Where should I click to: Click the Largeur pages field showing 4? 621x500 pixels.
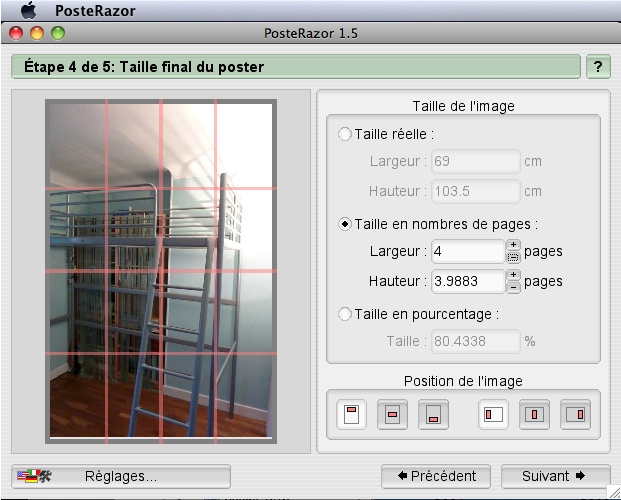tap(468, 251)
